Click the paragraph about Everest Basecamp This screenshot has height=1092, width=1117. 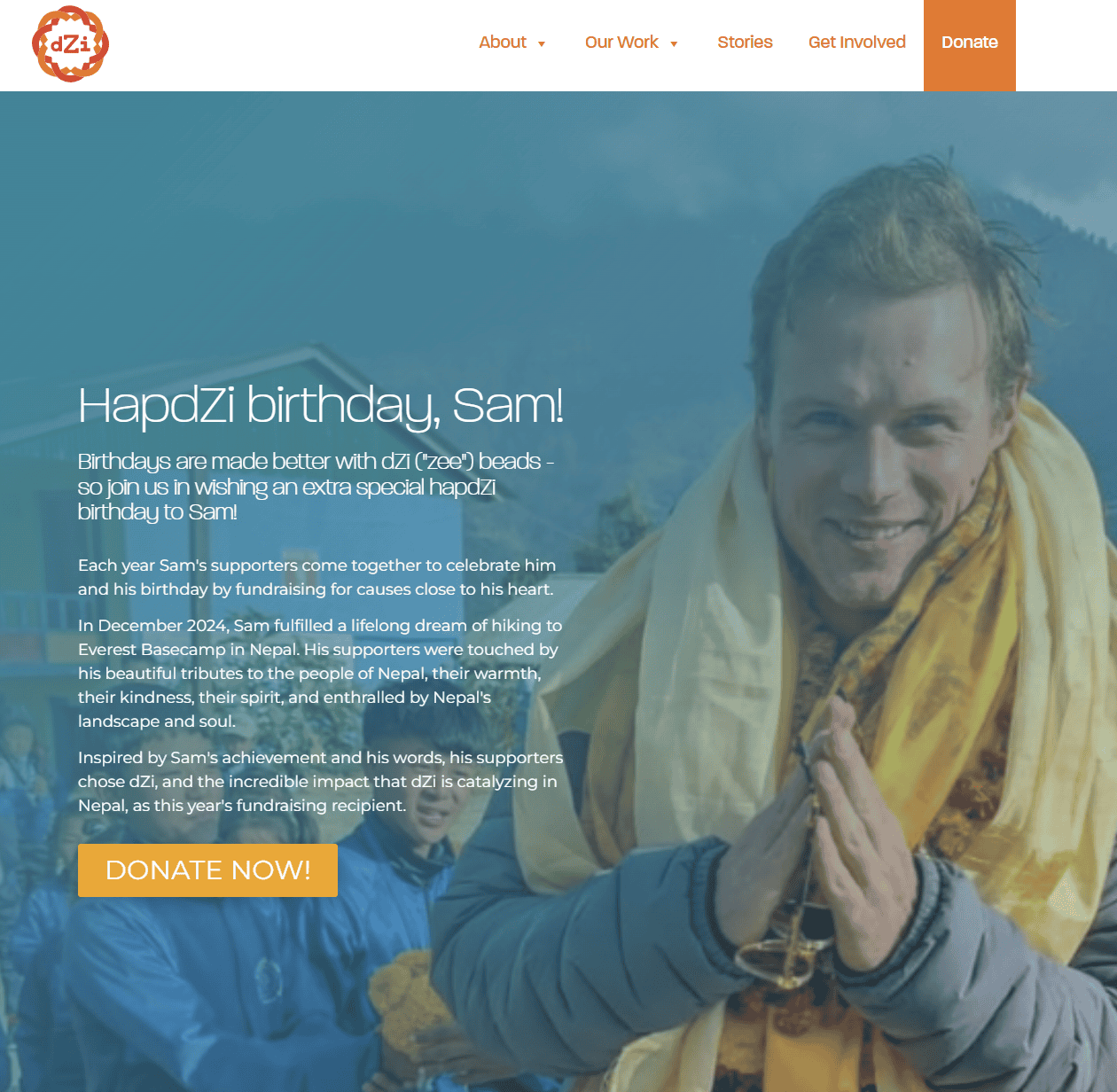(320, 673)
